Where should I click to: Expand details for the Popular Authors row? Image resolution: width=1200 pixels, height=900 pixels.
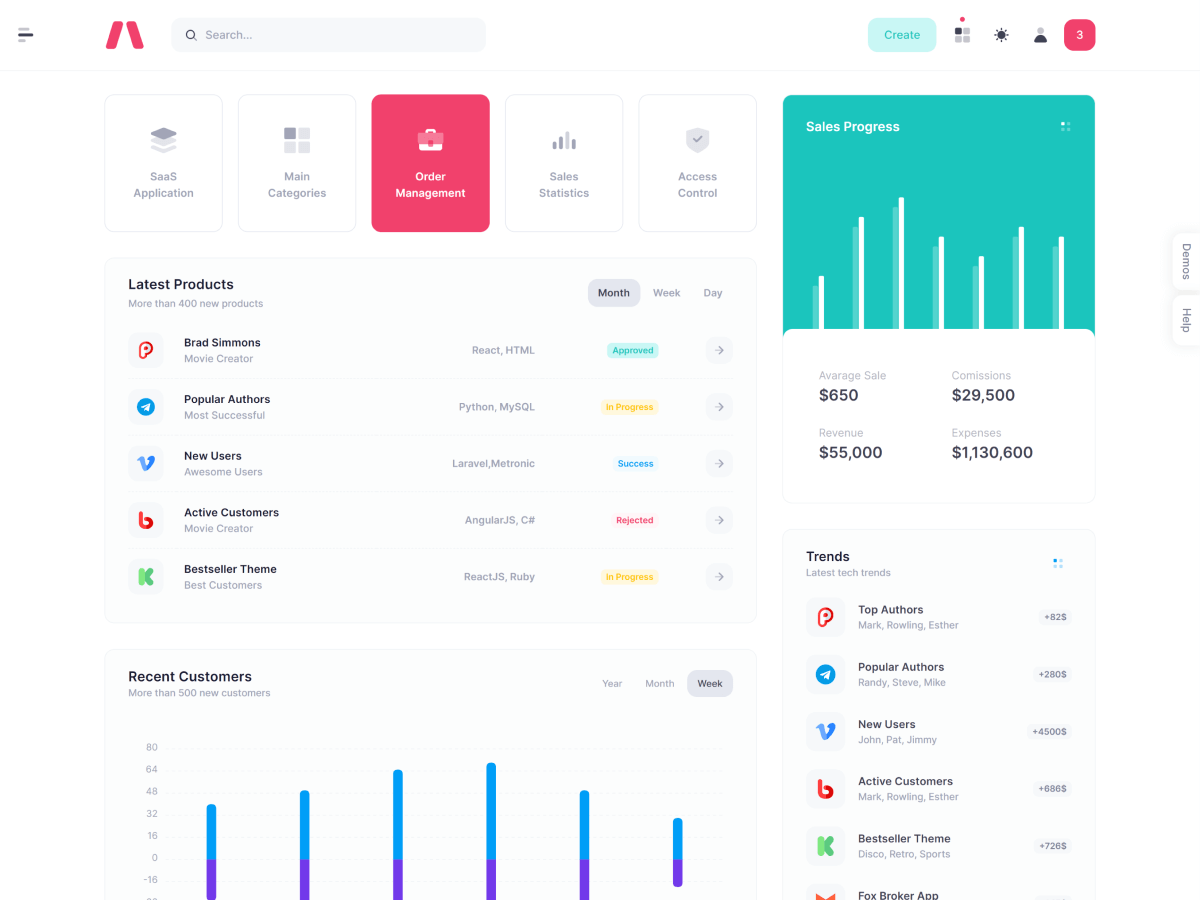pos(719,407)
